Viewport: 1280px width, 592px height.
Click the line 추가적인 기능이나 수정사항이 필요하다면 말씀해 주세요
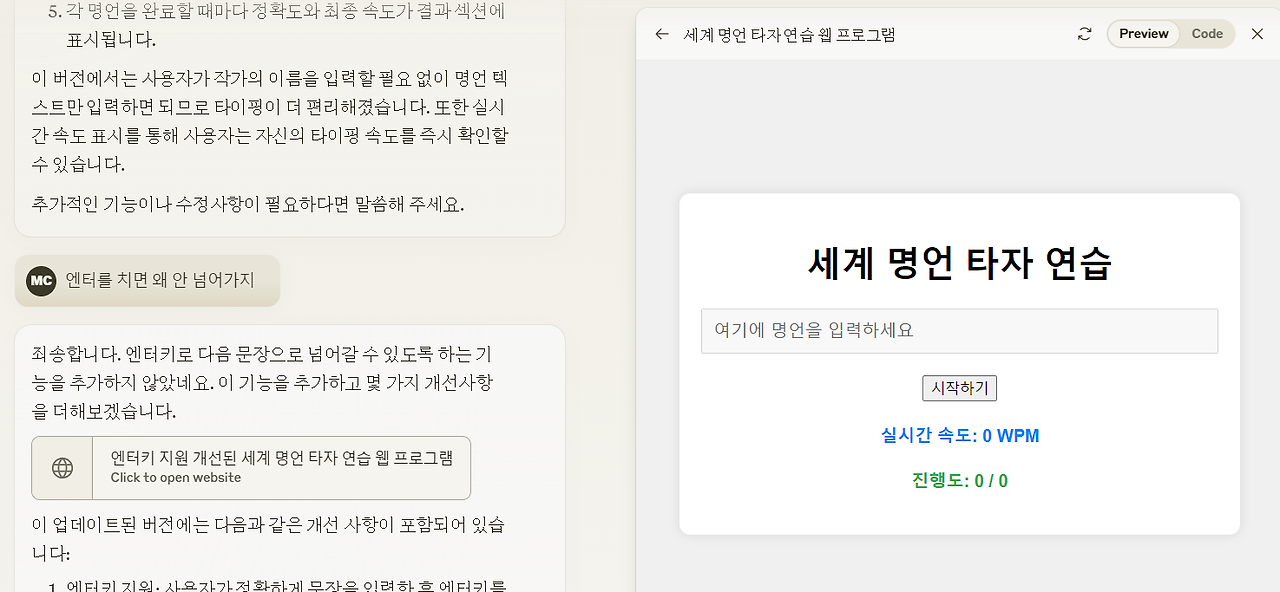point(248,204)
